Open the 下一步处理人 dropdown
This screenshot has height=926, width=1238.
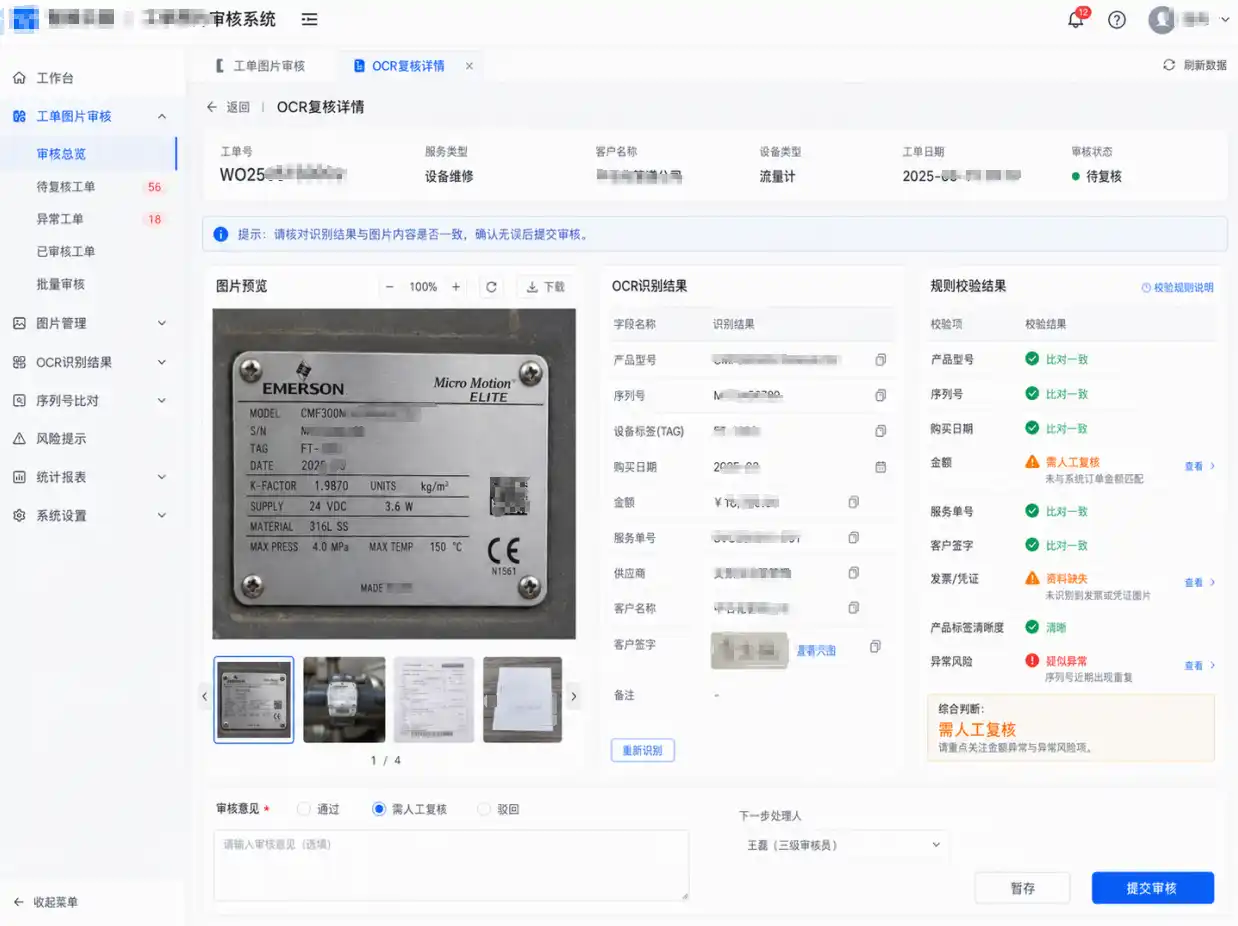843,845
